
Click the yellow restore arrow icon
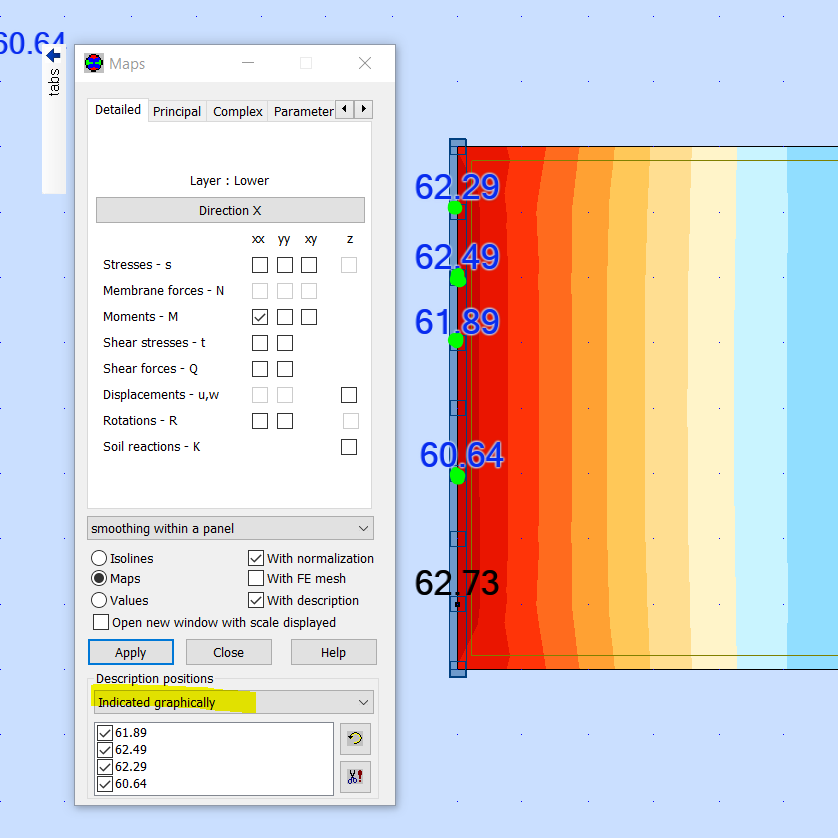[356, 739]
